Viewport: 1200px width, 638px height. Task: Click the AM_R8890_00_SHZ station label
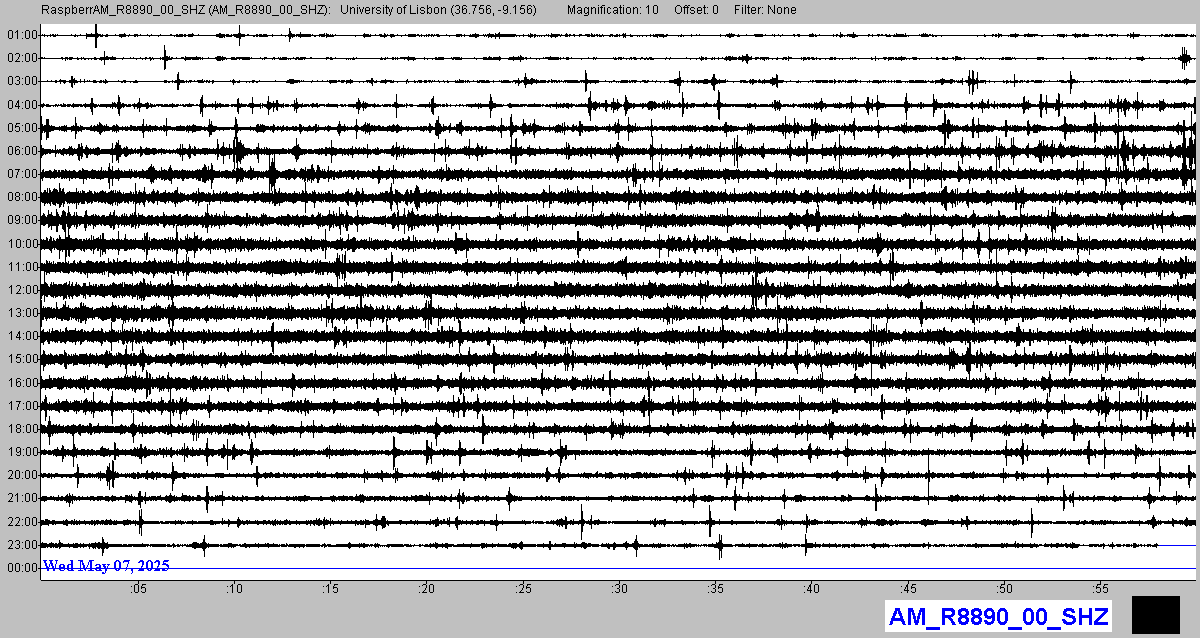999,617
